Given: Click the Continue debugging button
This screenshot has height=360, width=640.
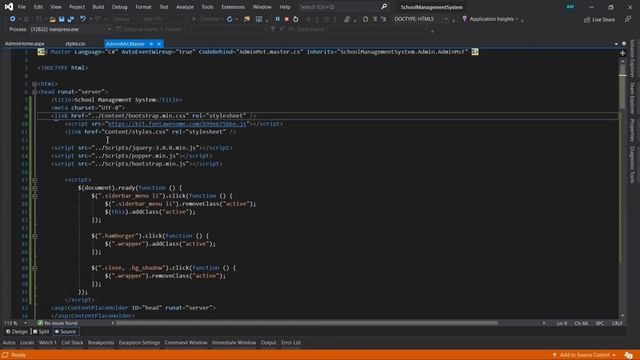Looking at the screenshot, I should click(x=206, y=19).
